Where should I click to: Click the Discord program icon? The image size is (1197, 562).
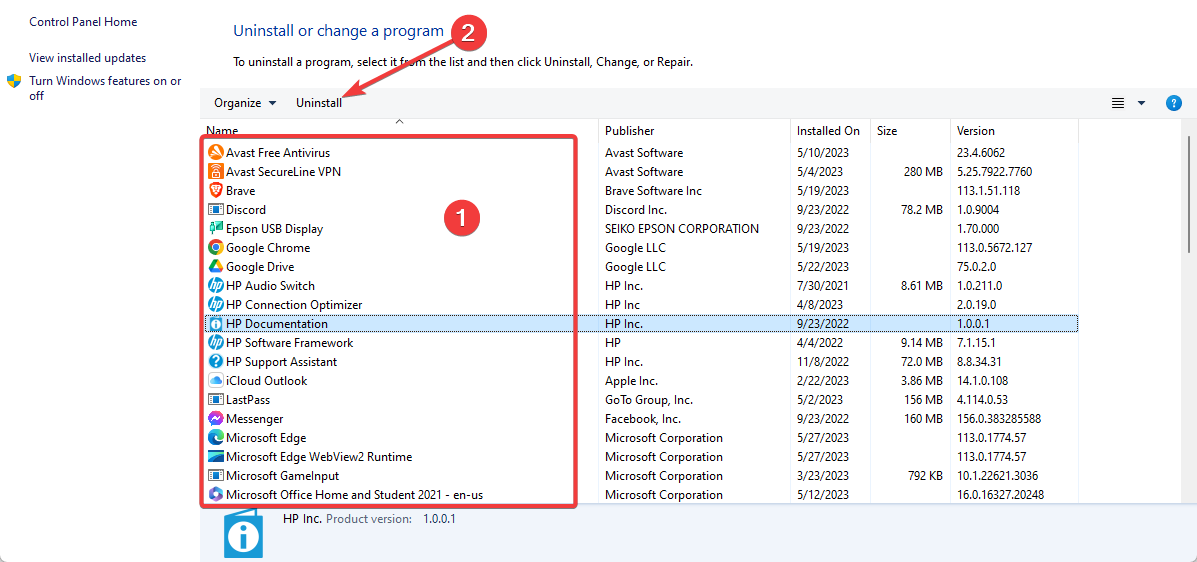(215, 209)
